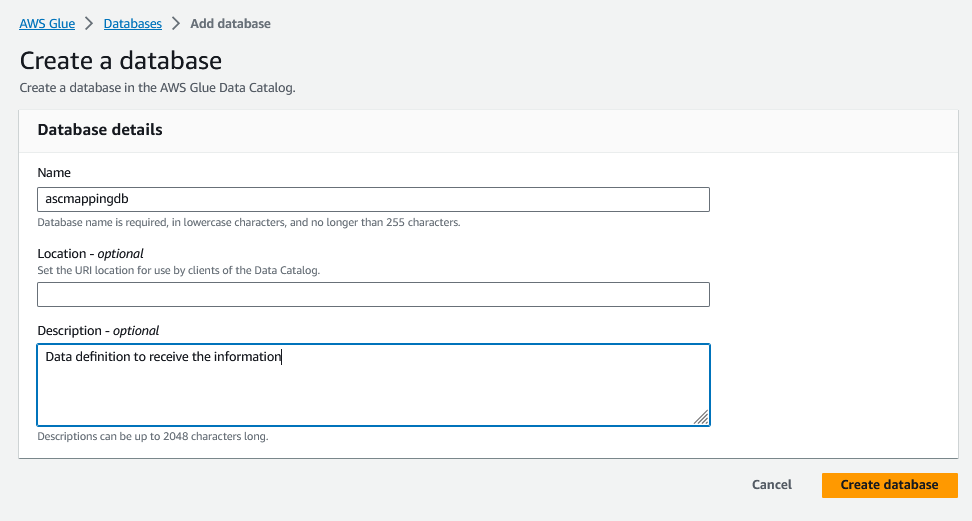The image size is (972, 521).
Task: Click the chevron after Databases breadcrumb
Action: pyautogui.click(x=175, y=23)
